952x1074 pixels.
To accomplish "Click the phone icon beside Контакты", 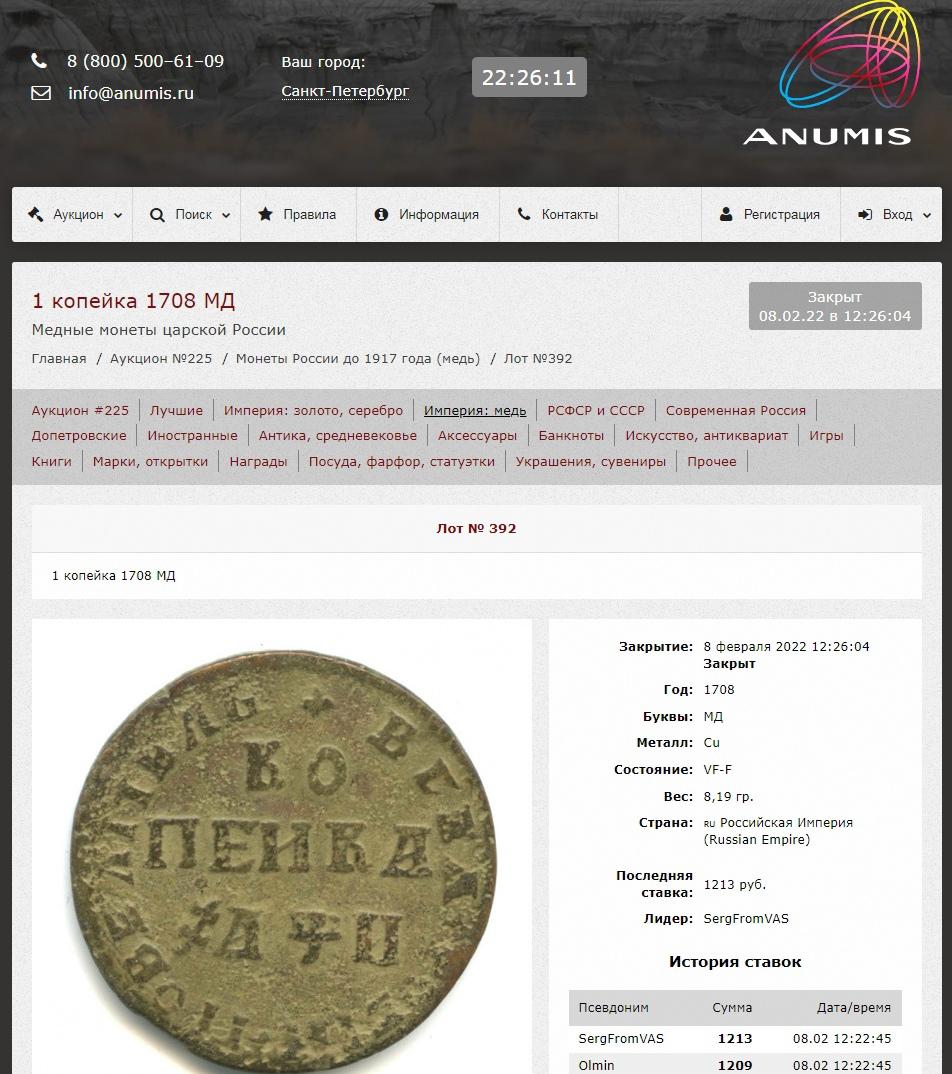I will coord(524,214).
